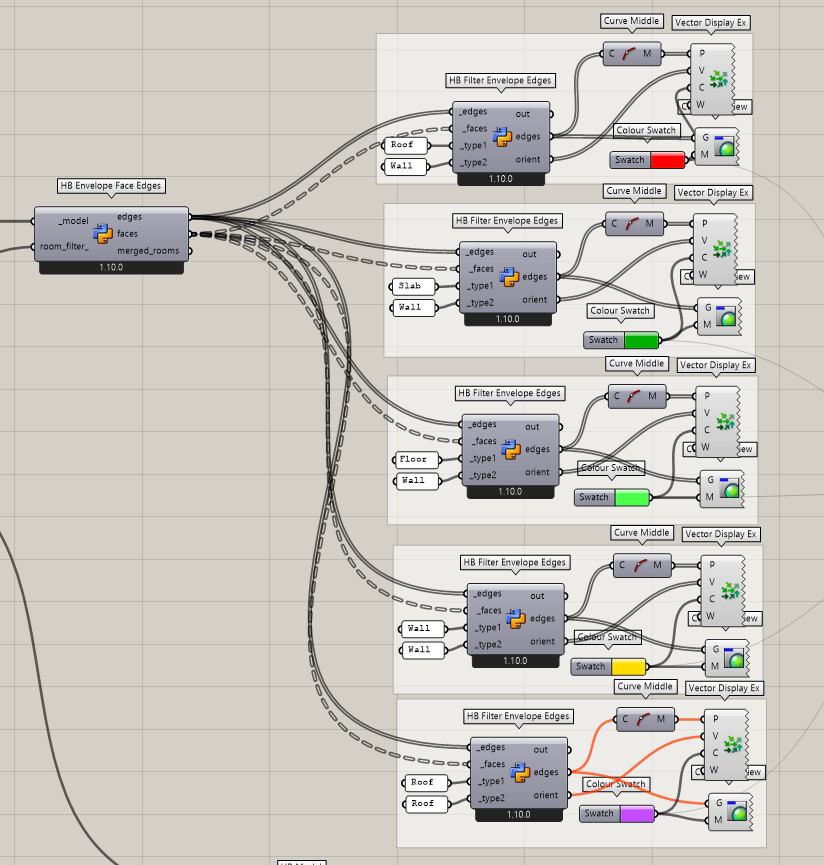Click Curve Middle icon in the purple swatch group
Image resolution: width=824 pixels, height=865 pixels.
coord(643,719)
